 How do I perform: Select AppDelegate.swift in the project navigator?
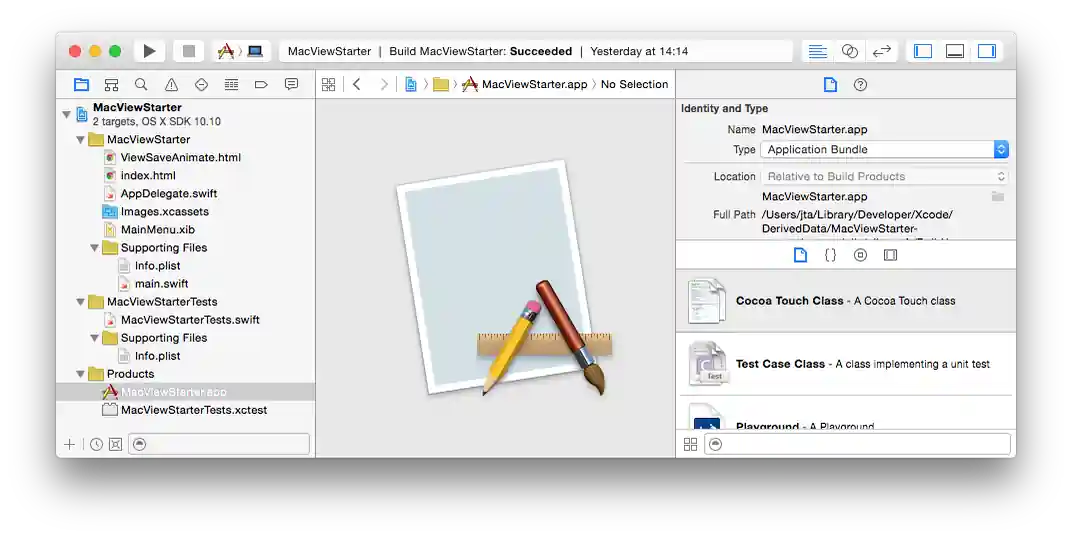168,194
